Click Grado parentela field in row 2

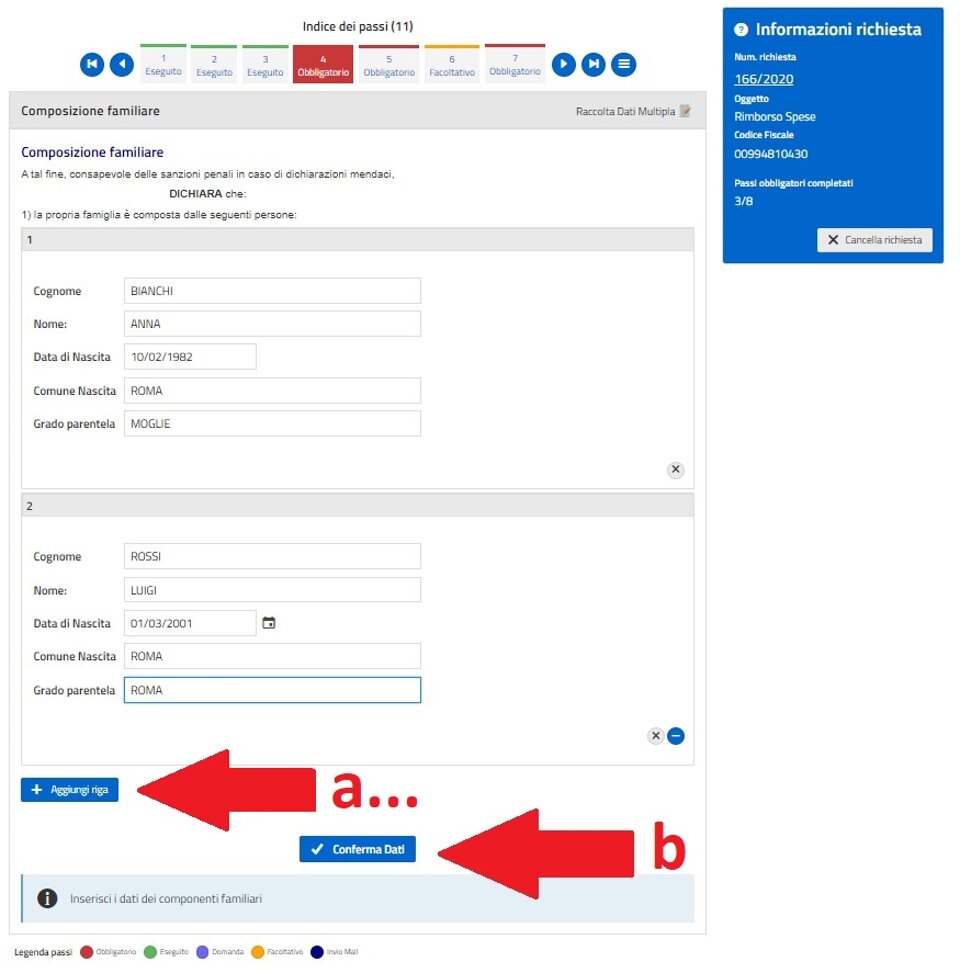pyautogui.click(x=272, y=690)
